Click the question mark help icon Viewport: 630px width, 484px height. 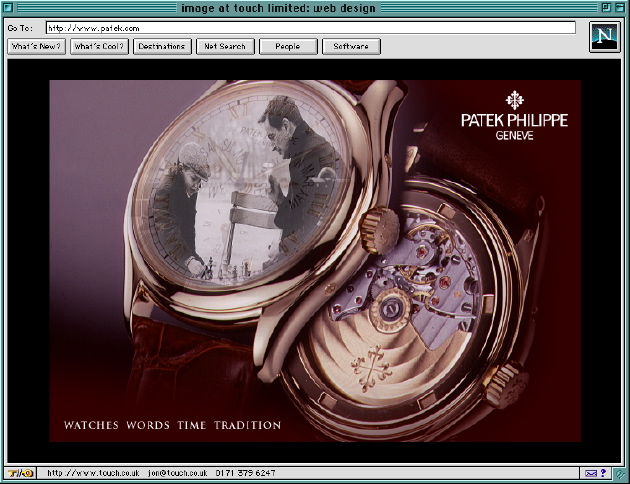click(603, 473)
